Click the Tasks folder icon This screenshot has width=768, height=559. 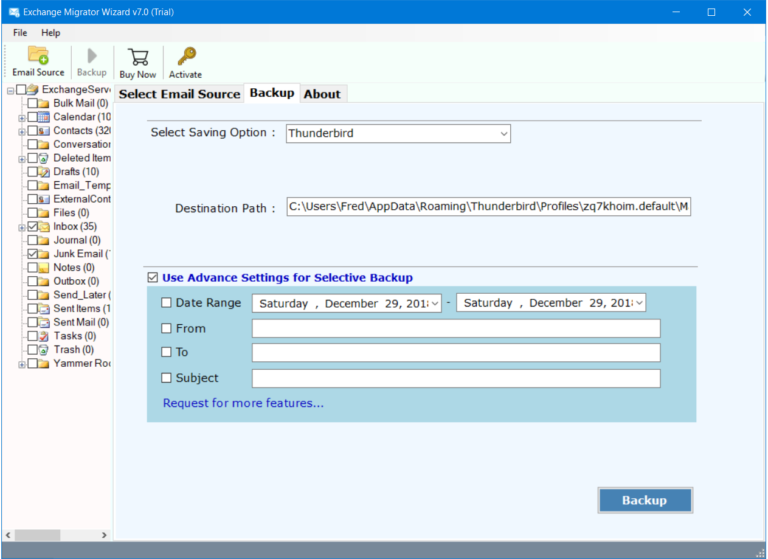[44, 336]
